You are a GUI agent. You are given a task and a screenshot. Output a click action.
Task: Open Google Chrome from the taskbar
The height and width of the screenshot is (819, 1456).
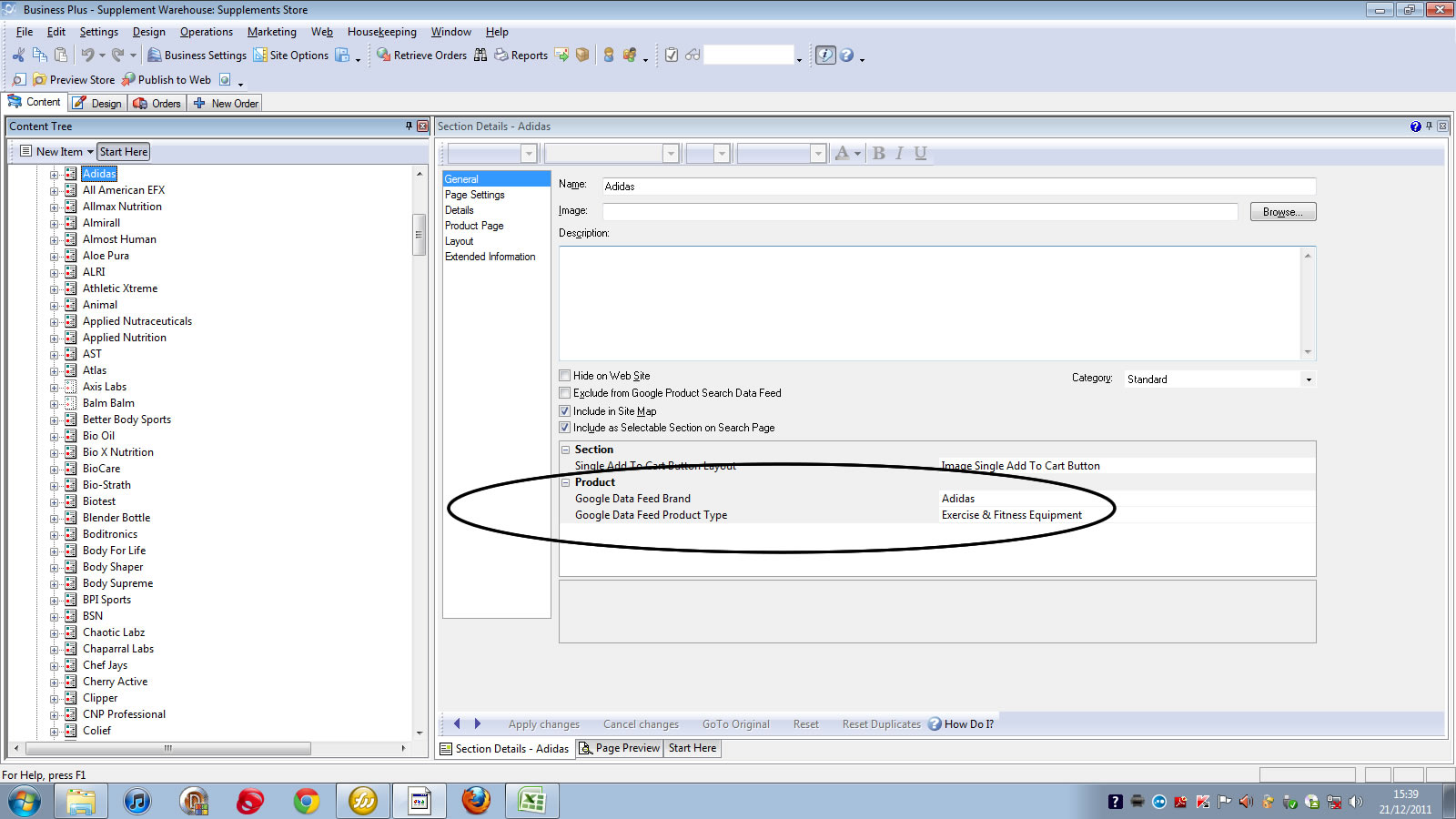307,801
